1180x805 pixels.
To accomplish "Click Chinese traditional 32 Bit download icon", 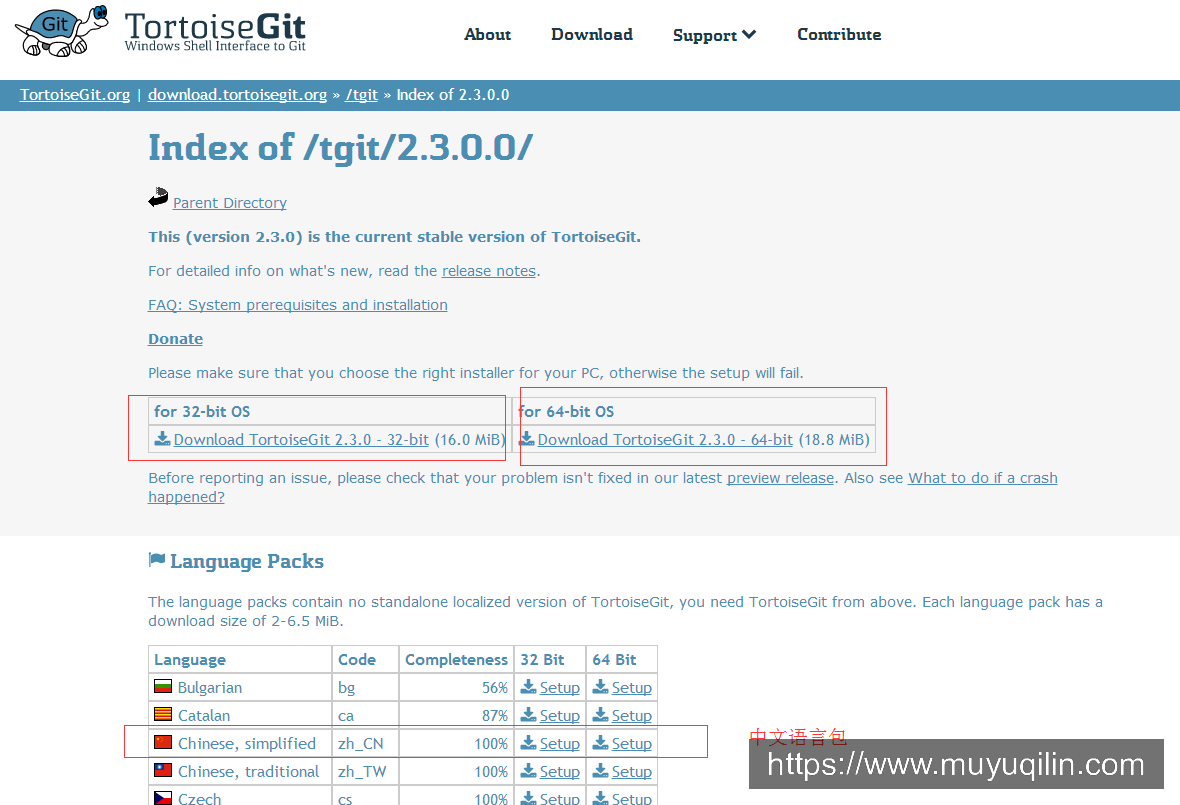I will [x=528, y=770].
